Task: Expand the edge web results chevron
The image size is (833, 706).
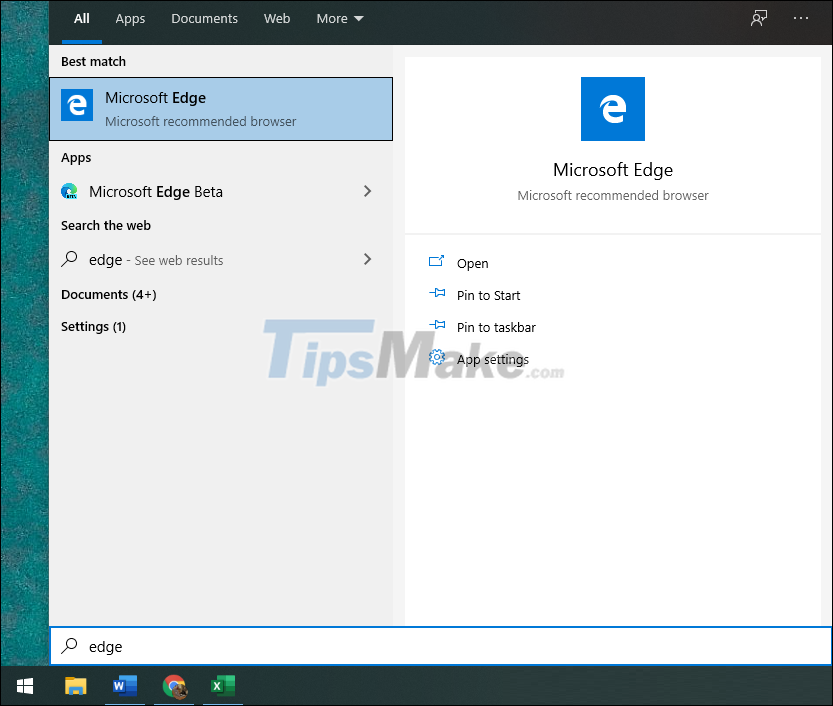Action: [x=367, y=260]
